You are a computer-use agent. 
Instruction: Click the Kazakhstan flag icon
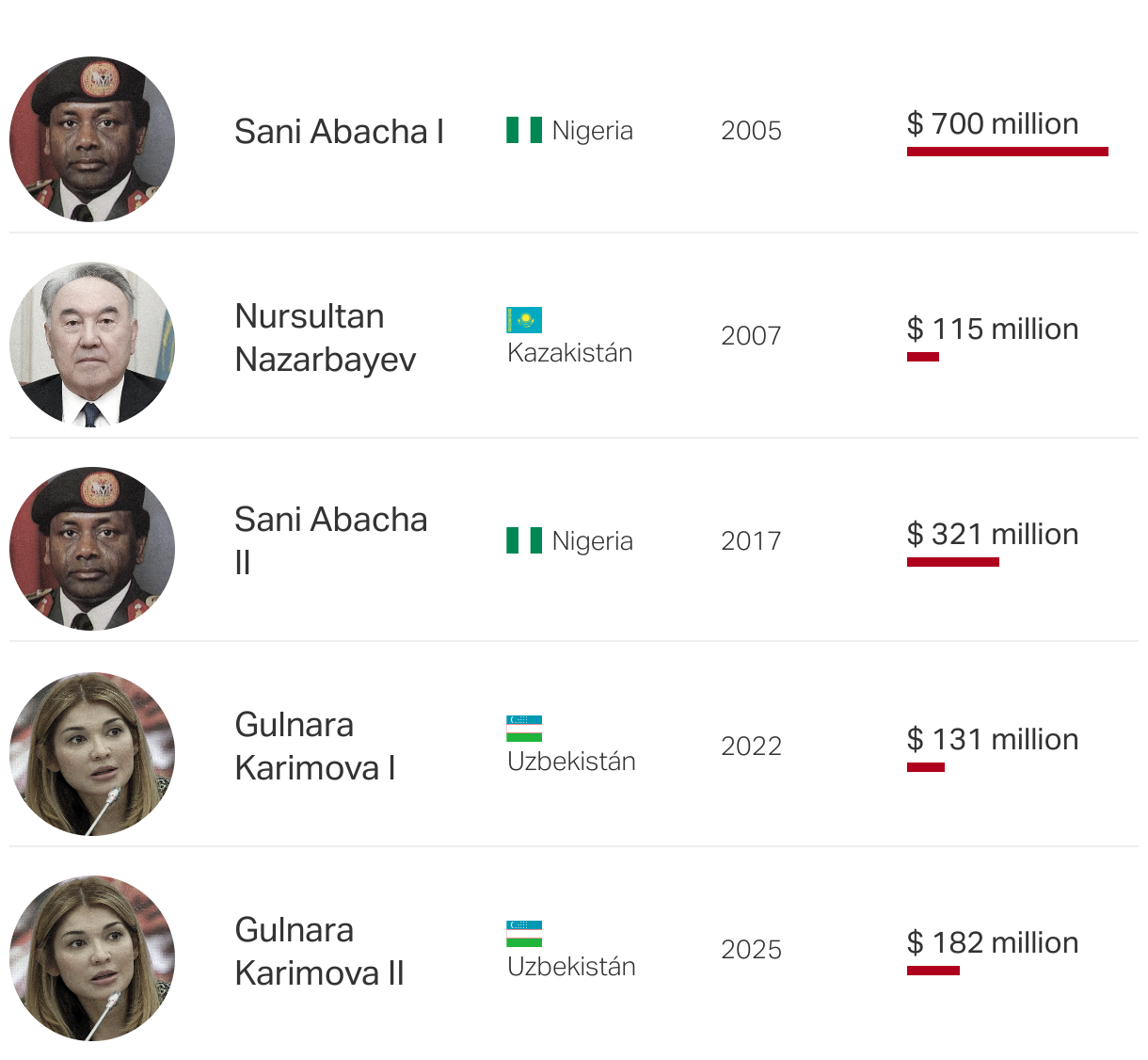point(524,320)
